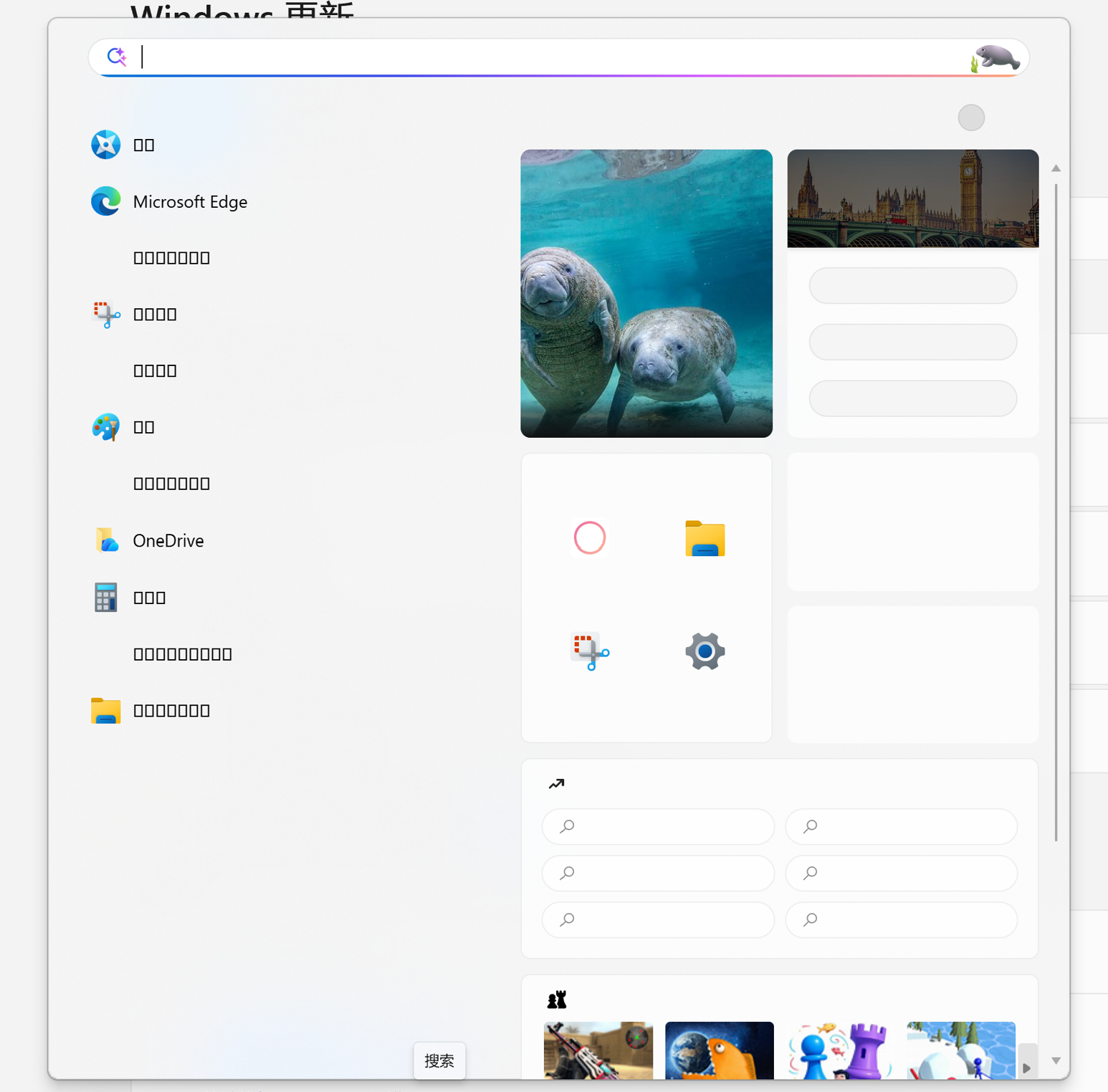Open the Snipping Tool list entry
1108x1092 pixels.
134,314
